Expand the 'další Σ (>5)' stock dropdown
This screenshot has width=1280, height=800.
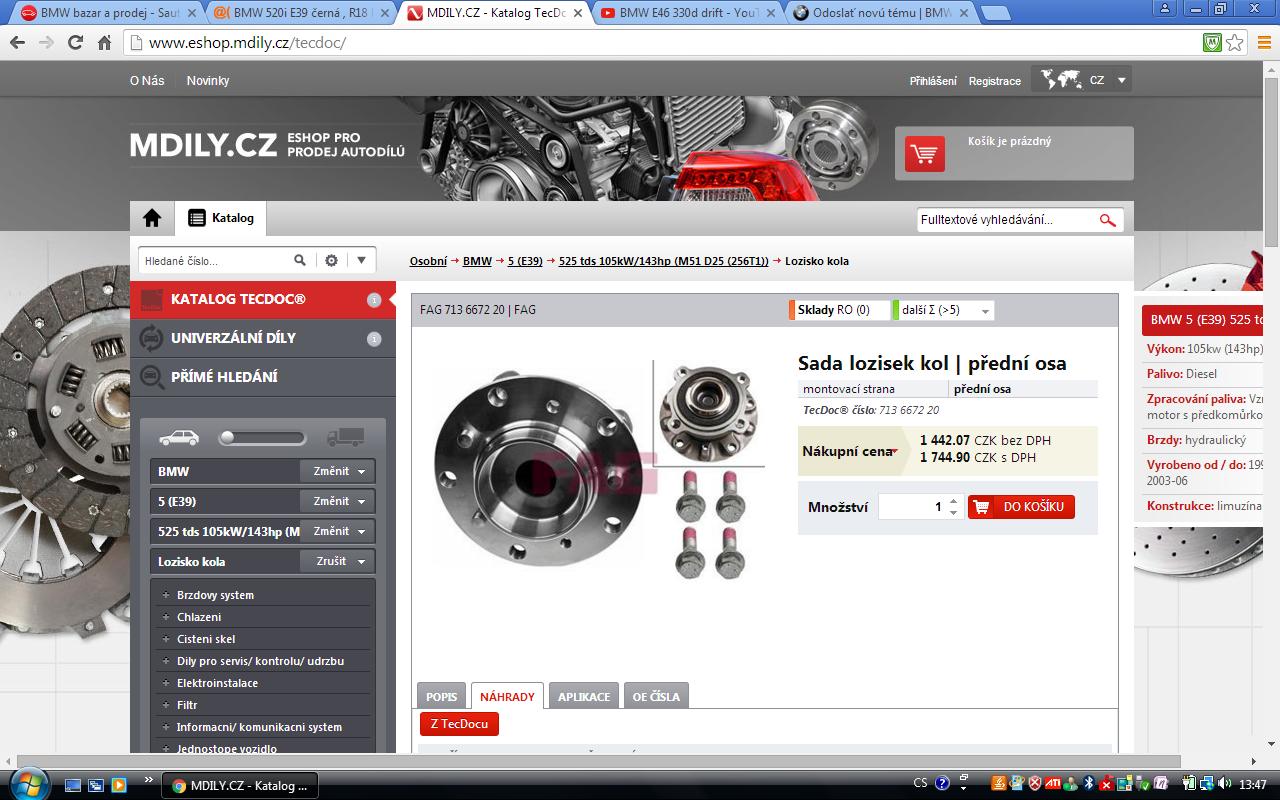pyautogui.click(x=985, y=311)
